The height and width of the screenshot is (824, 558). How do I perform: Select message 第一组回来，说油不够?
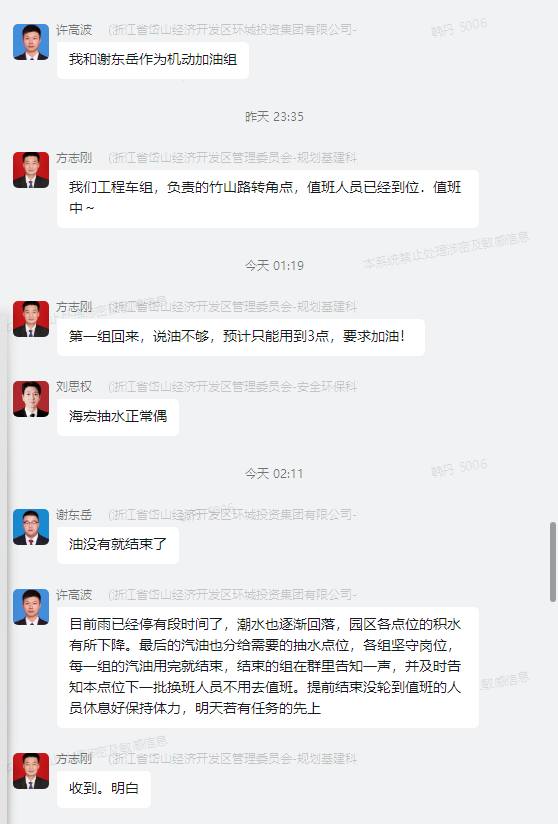click(x=241, y=337)
